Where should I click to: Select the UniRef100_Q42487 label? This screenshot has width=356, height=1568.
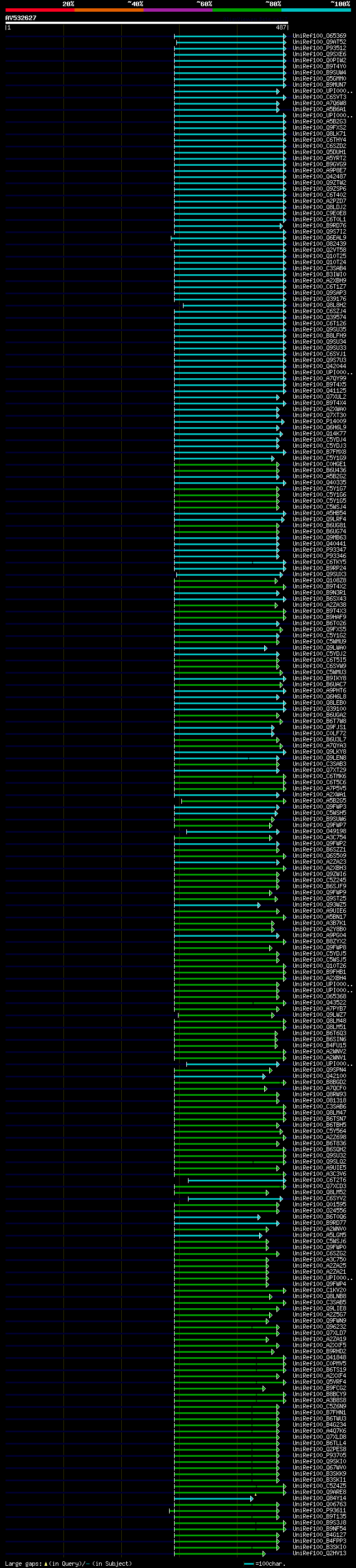pyautogui.click(x=319, y=176)
